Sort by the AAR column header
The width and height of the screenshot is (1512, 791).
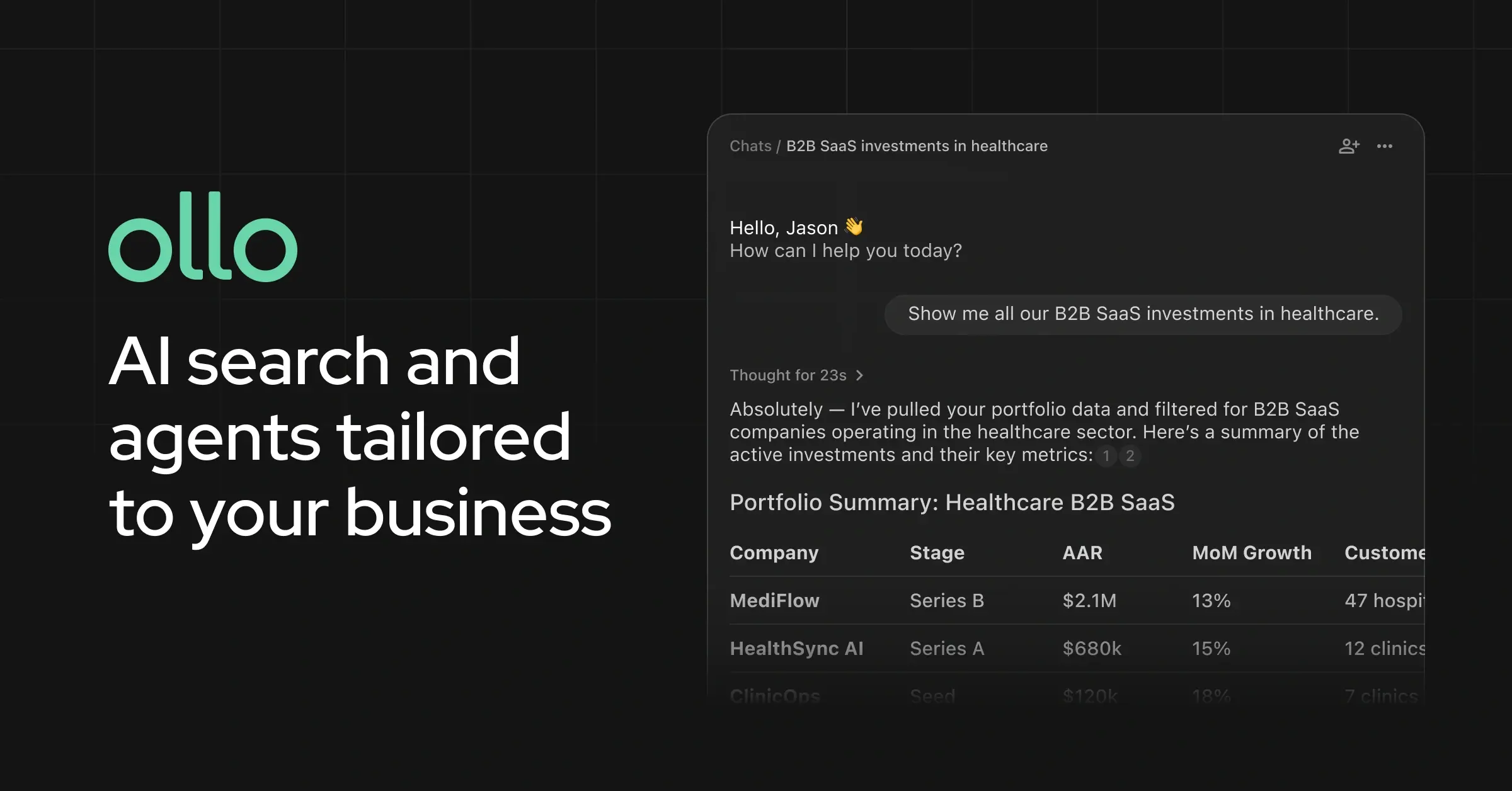(1082, 552)
